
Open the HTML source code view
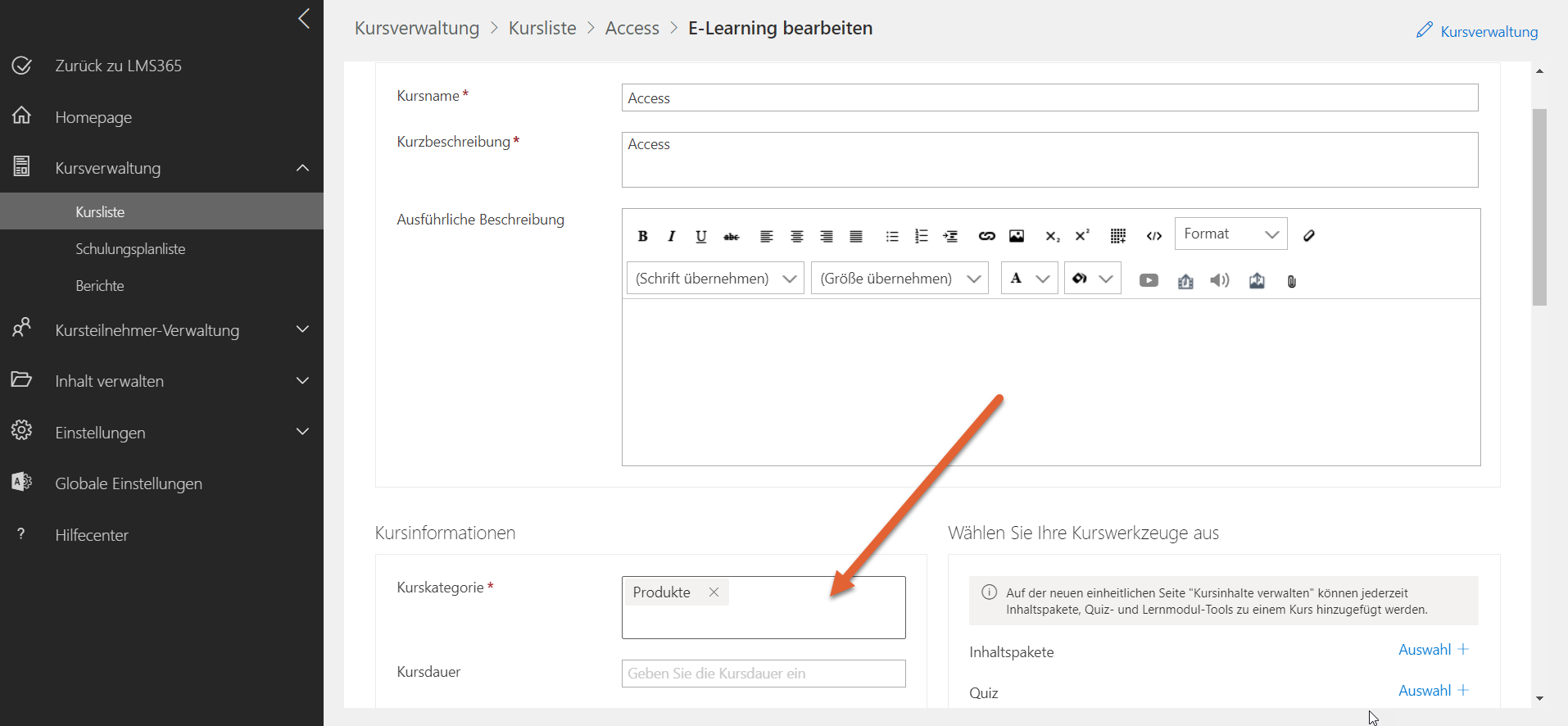[x=1153, y=236]
